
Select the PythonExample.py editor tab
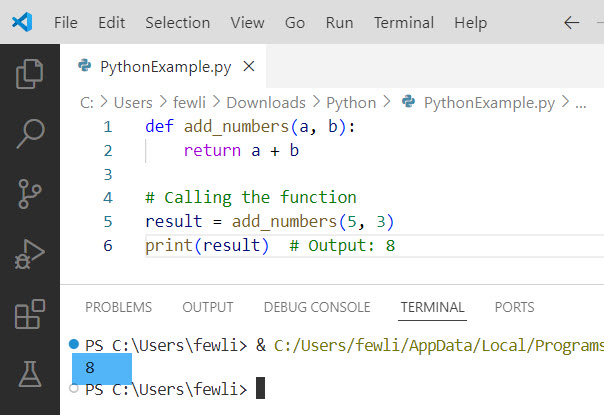coord(163,66)
